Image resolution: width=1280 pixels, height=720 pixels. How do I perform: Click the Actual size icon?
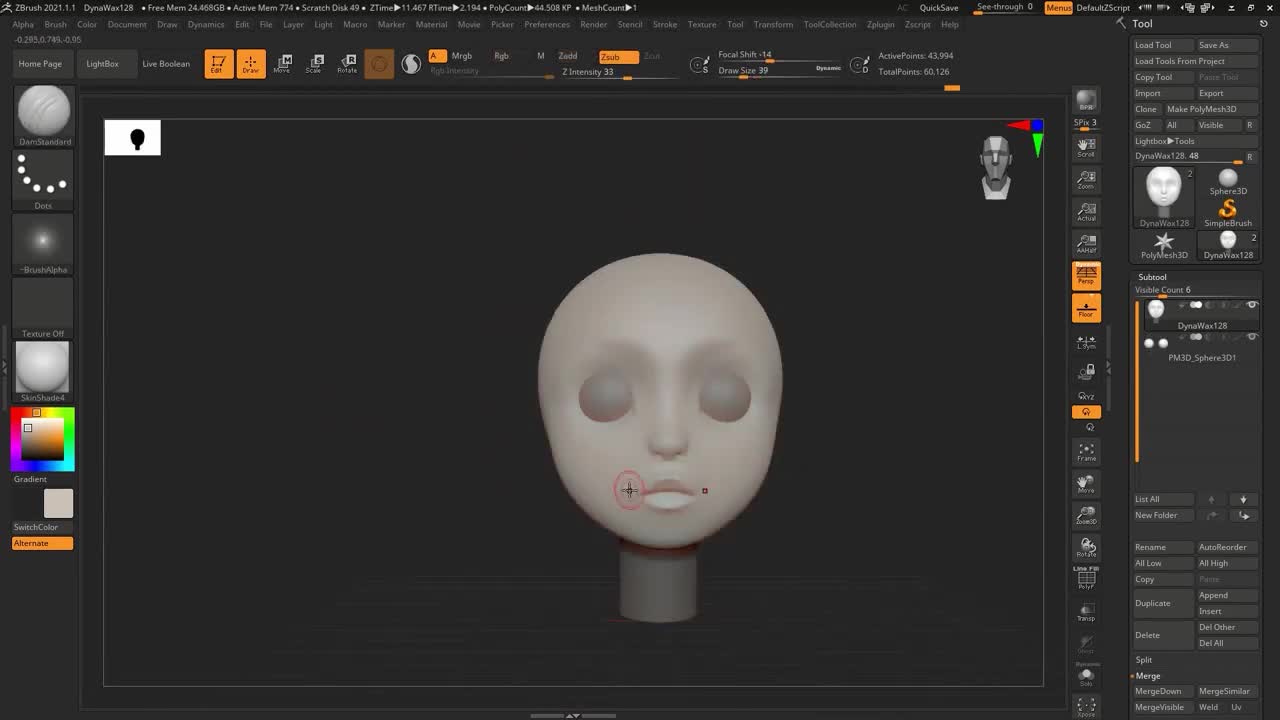pos(1086,212)
